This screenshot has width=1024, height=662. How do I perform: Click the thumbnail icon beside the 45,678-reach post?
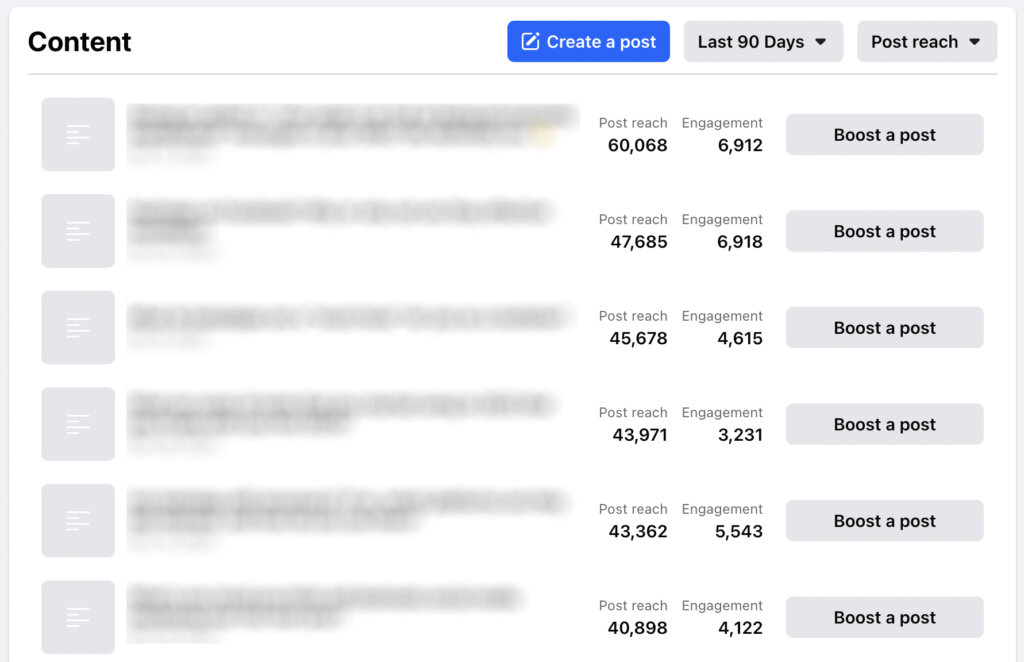(x=77, y=327)
